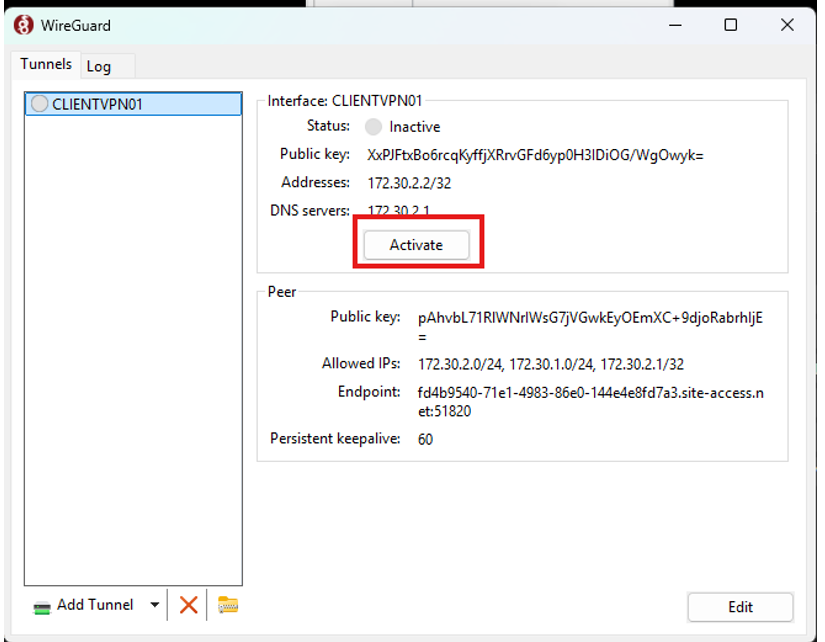Click the Inactive status text
The width and height of the screenshot is (825, 642).
[x=415, y=127]
